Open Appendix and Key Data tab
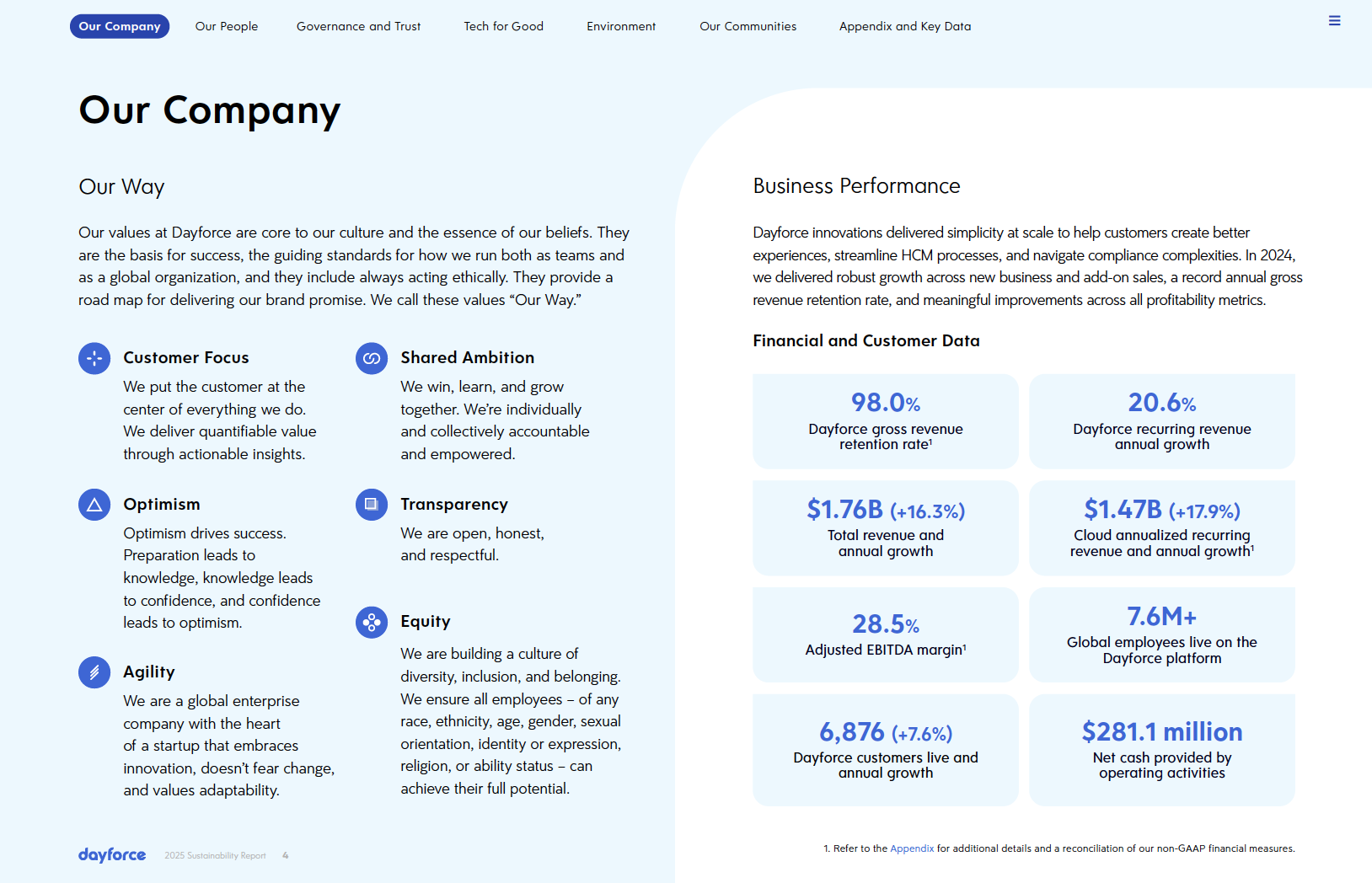 (x=905, y=26)
